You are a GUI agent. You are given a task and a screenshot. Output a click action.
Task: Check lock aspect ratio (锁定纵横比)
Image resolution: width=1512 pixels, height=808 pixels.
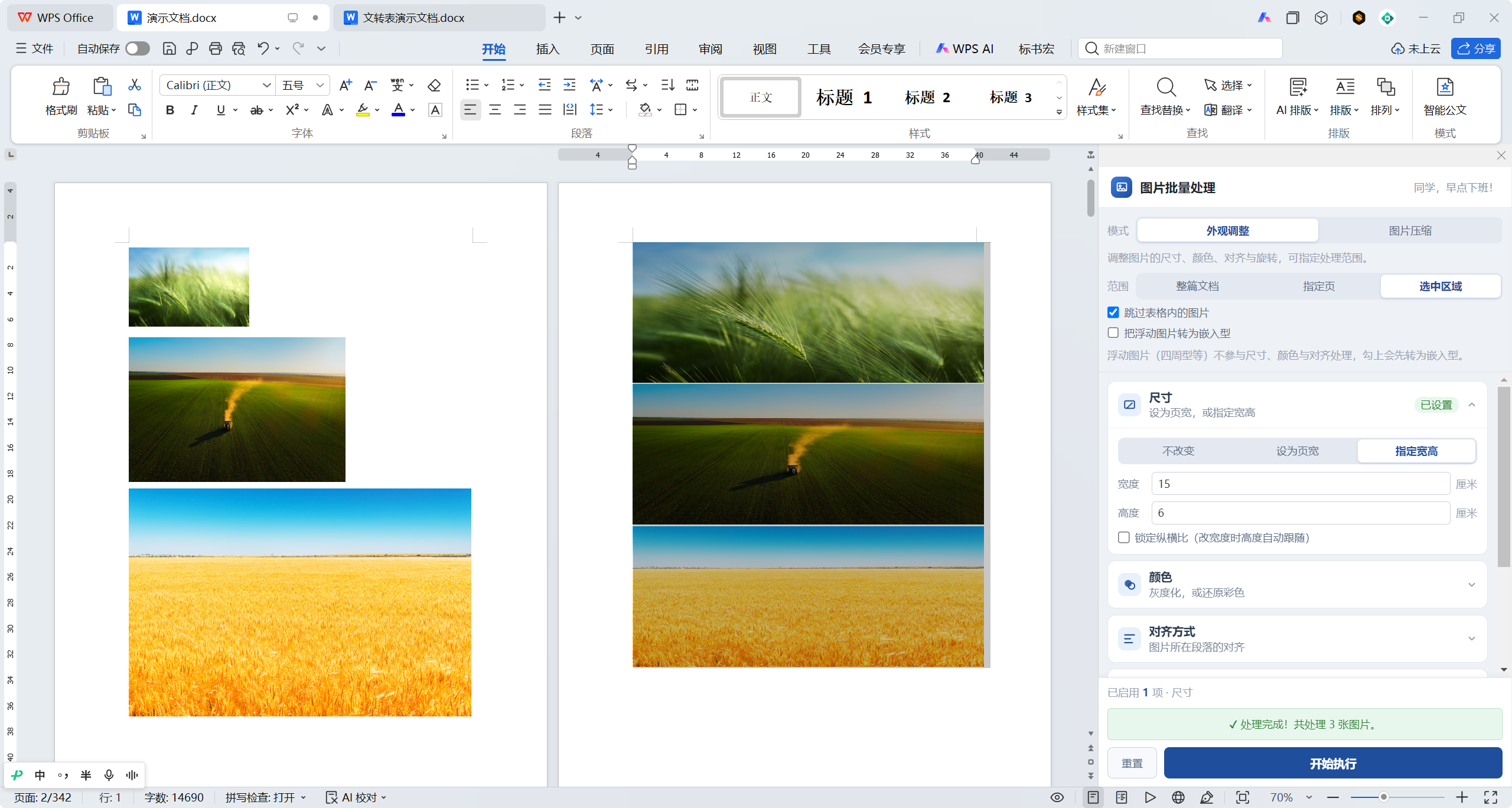click(1124, 537)
